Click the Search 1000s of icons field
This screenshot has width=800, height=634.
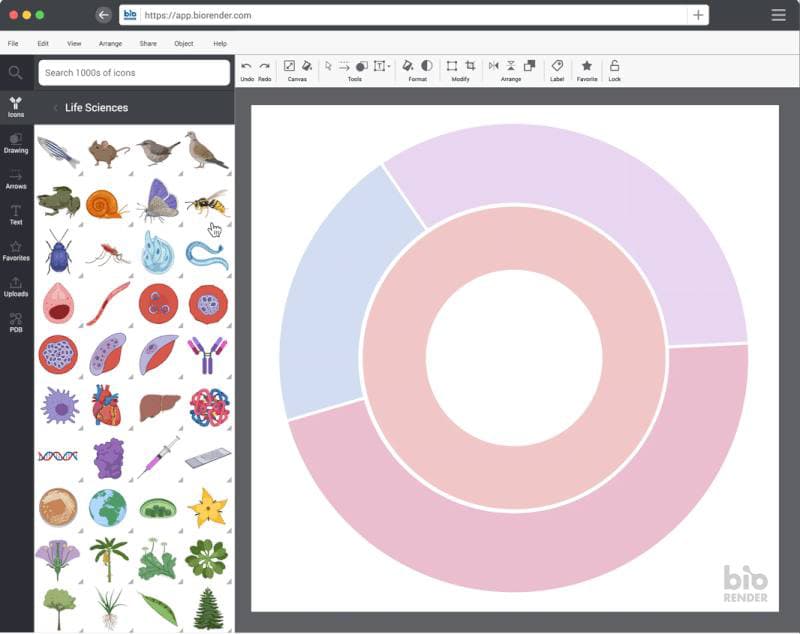[134, 73]
